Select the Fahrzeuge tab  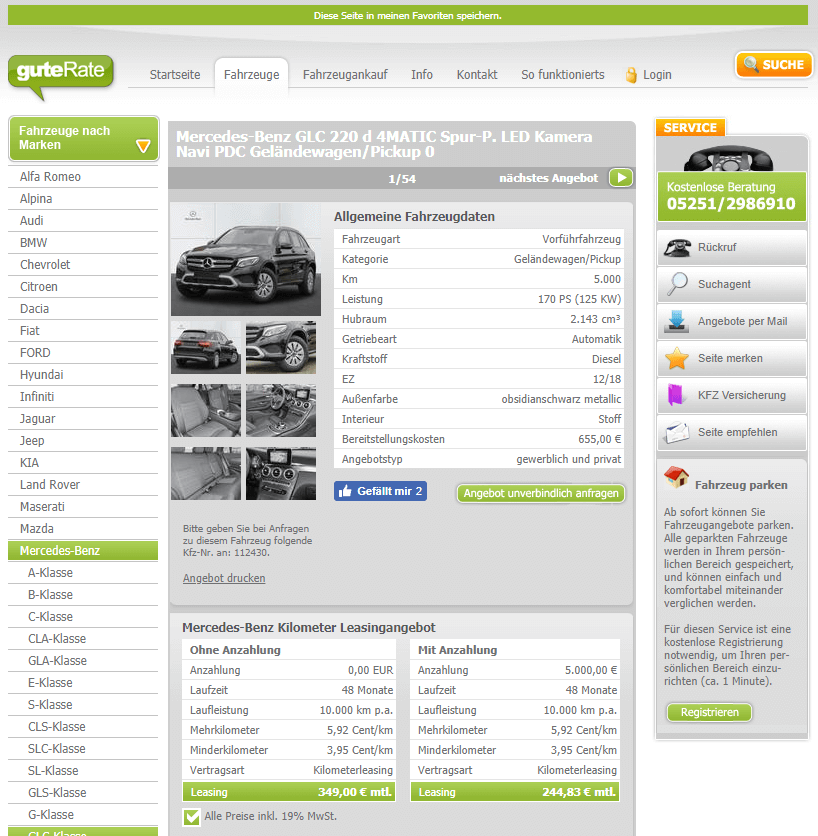[252, 75]
